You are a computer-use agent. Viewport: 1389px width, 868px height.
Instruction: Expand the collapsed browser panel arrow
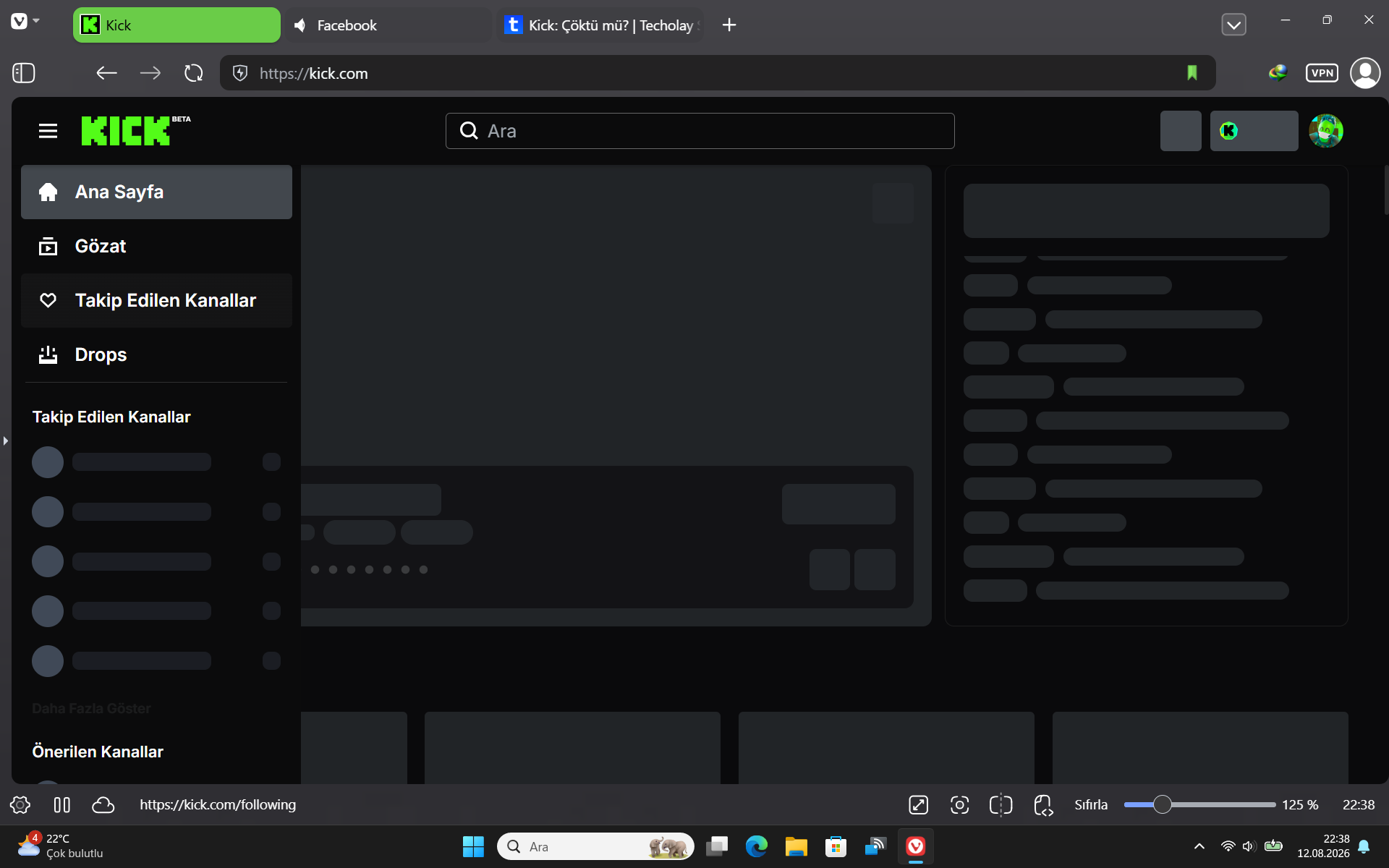6,441
